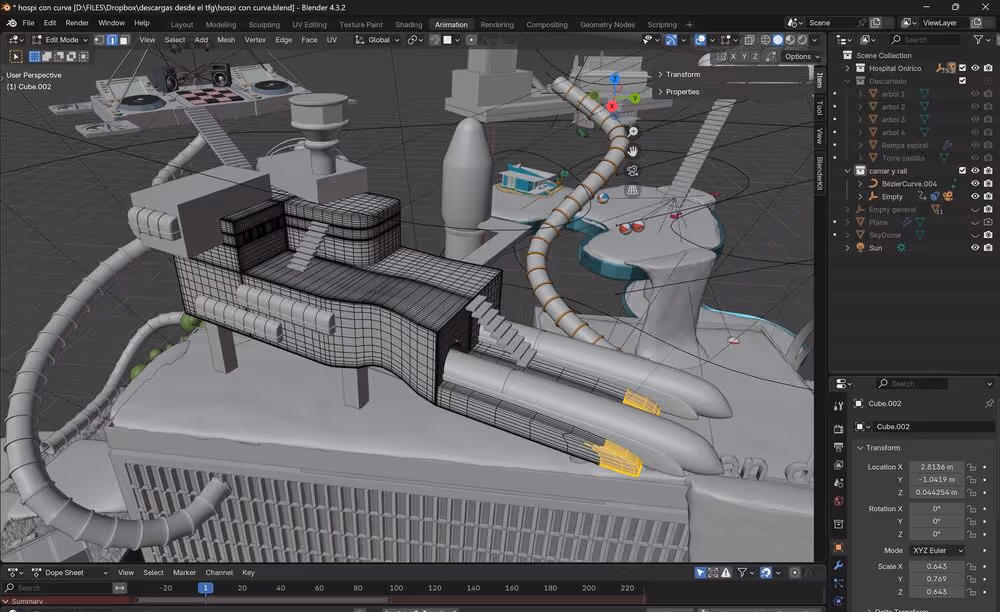This screenshot has height=612, width=1000.
Task: Toggle camera view gizmo in viewport
Action: click(x=632, y=171)
